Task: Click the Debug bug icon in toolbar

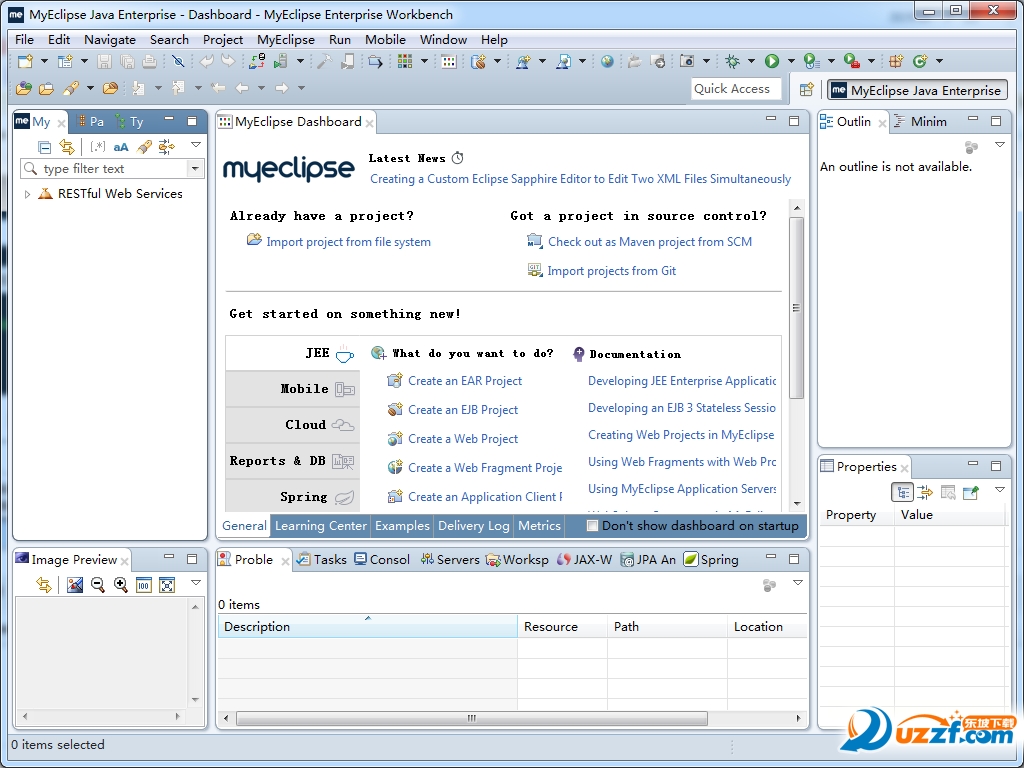Action: click(733, 62)
